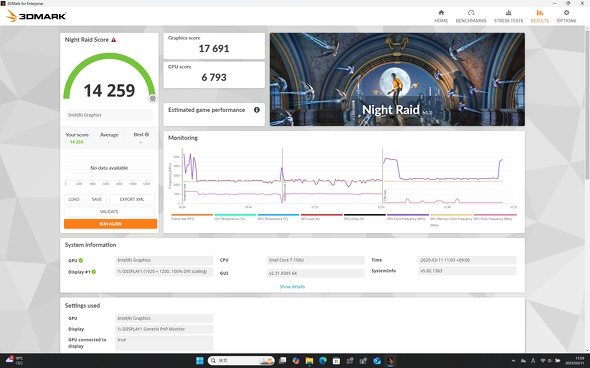The image size is (590, 368).
Task: Click the GPU green check icon
Action: 81,260
